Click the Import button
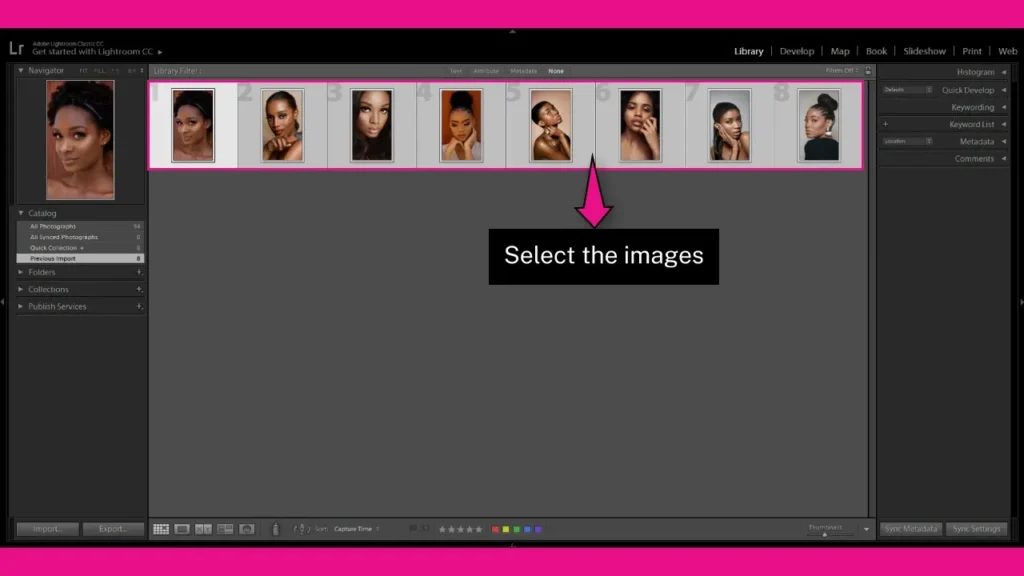The height and width of the screenshot is (576, 1024). click(47, 529)
